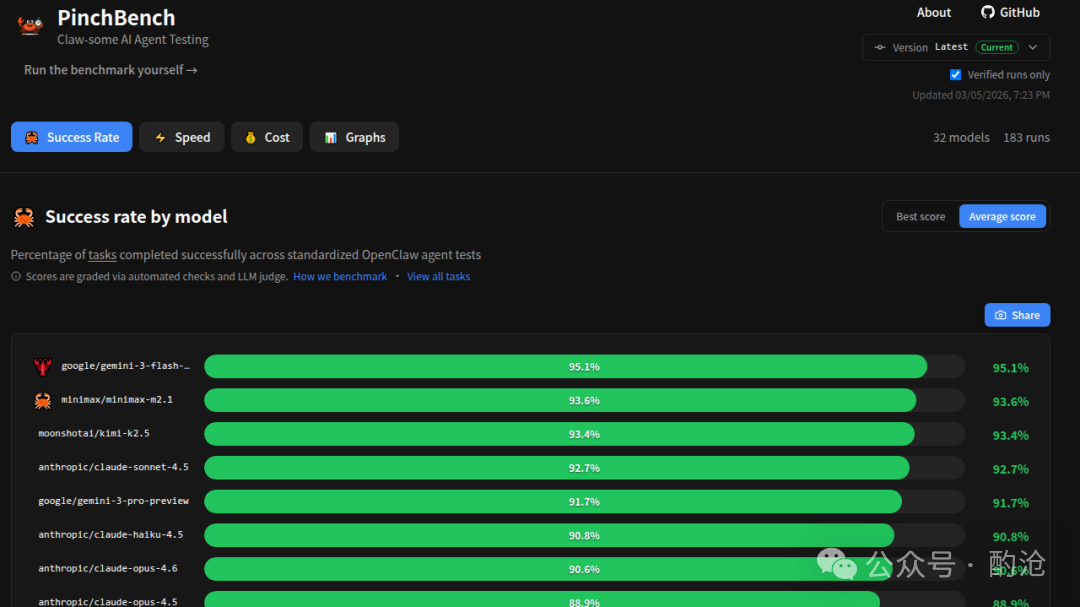Click model name google/gemini-3-pro-preview
This screenshot has width=1080, height=607.
point(113,501)
